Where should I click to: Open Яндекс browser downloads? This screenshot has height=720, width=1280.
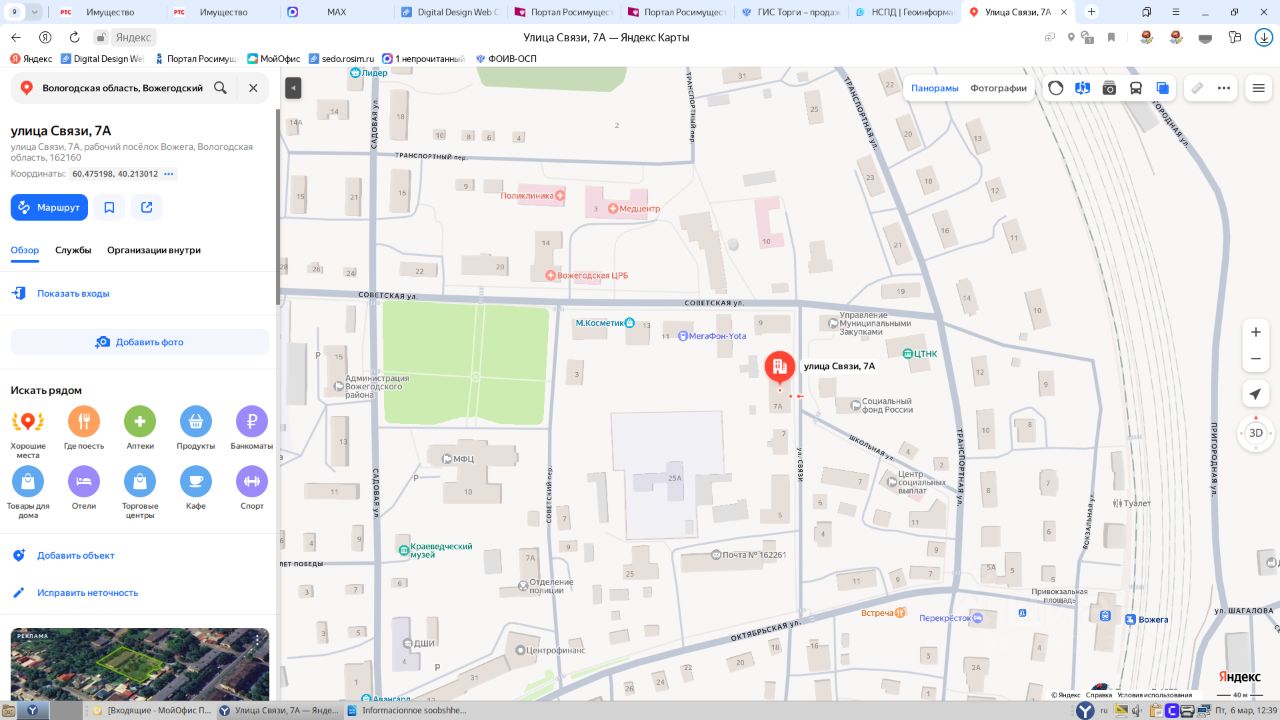click(x=1264, y=37)
